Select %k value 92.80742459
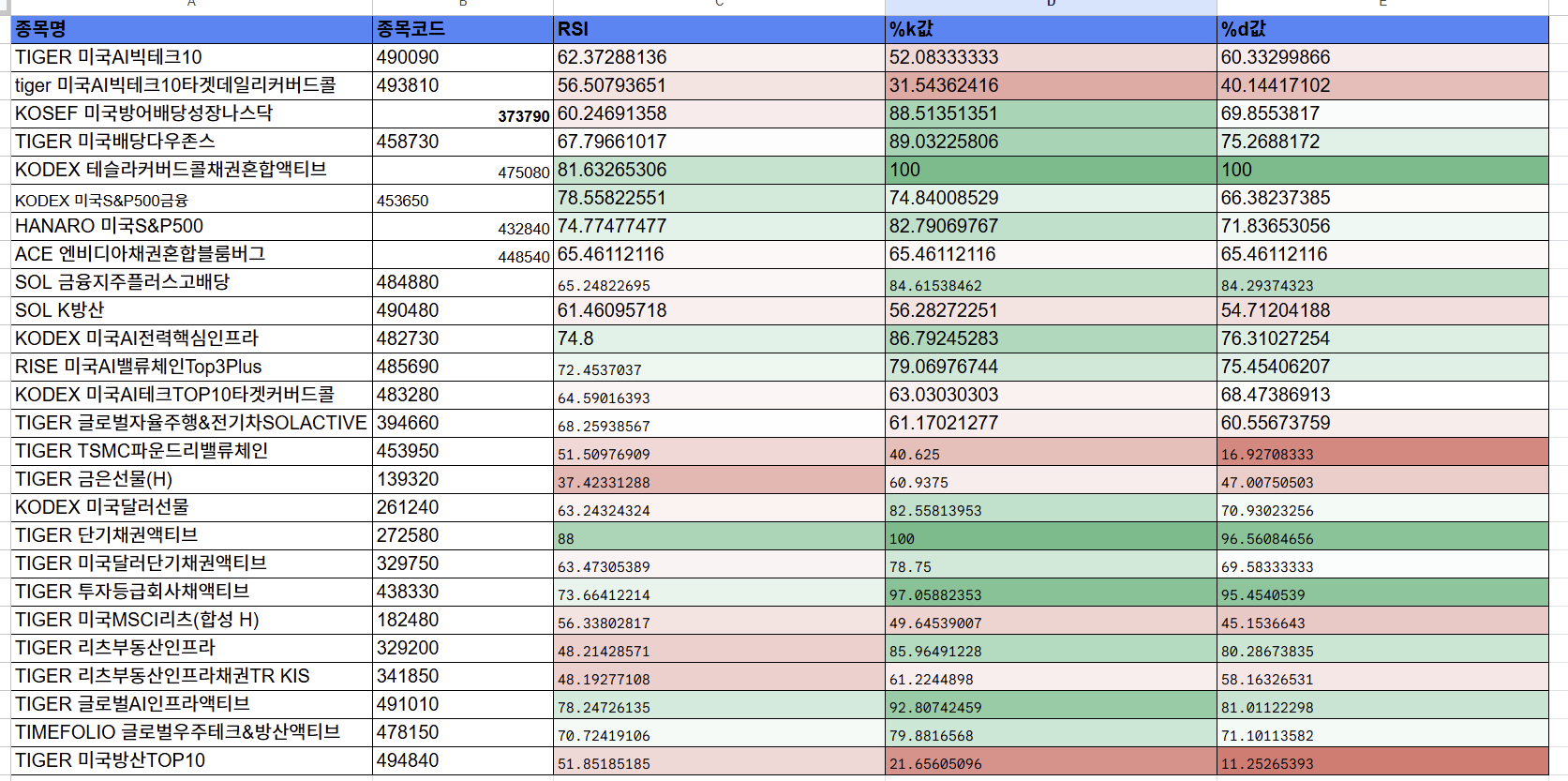The height and width of the screenshot is (781, 1568). (x=1051, y=704)
